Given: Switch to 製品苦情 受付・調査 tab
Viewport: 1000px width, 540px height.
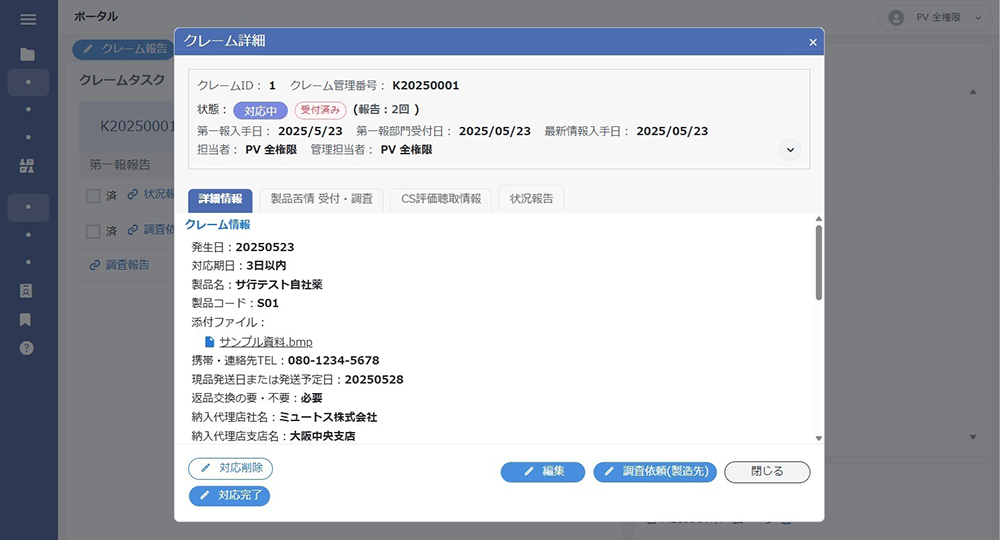Looking at the screenshot, I should tap(321, 199).
